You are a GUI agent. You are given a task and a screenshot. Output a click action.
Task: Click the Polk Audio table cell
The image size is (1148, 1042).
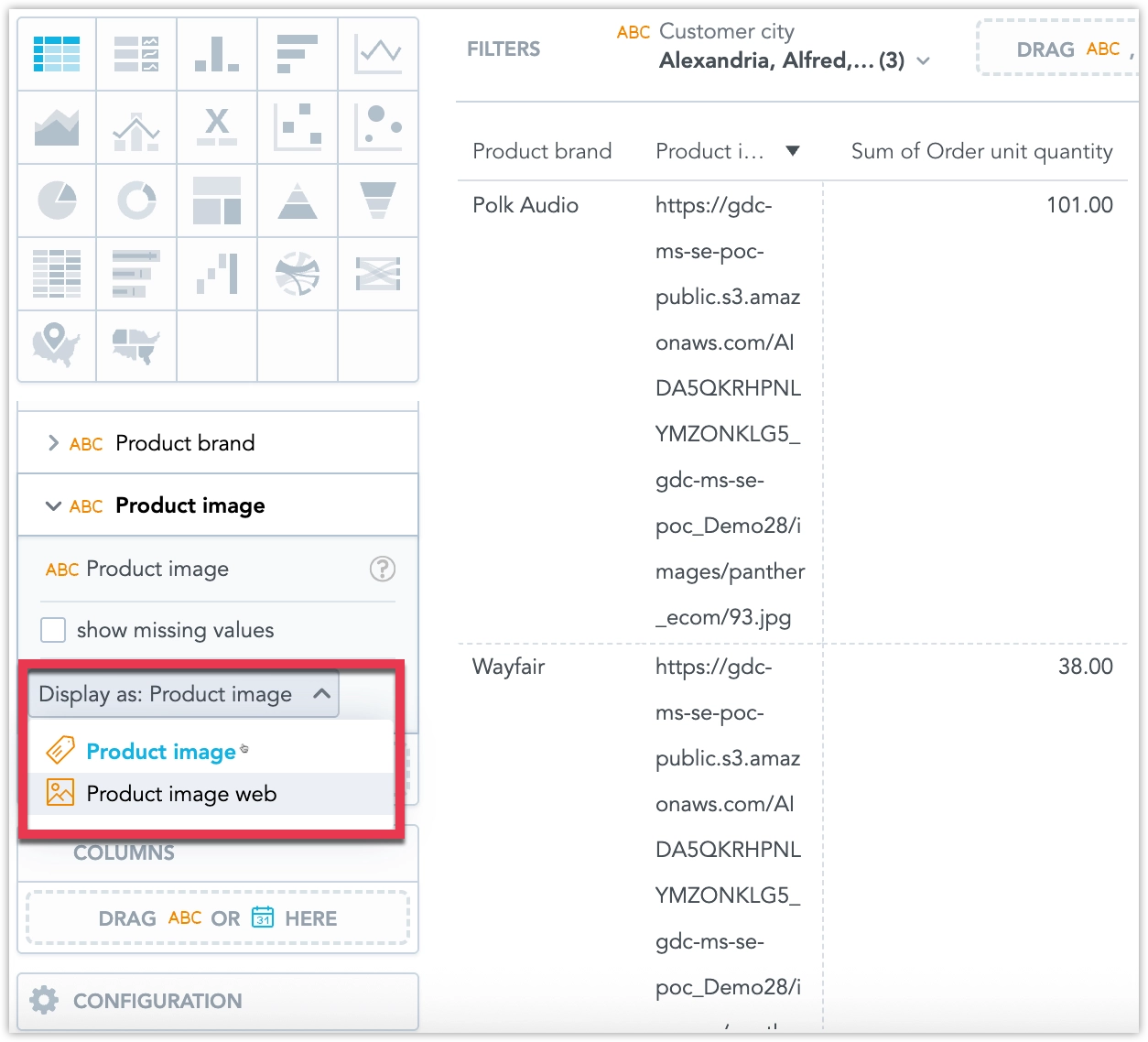[x=525, y=205]
